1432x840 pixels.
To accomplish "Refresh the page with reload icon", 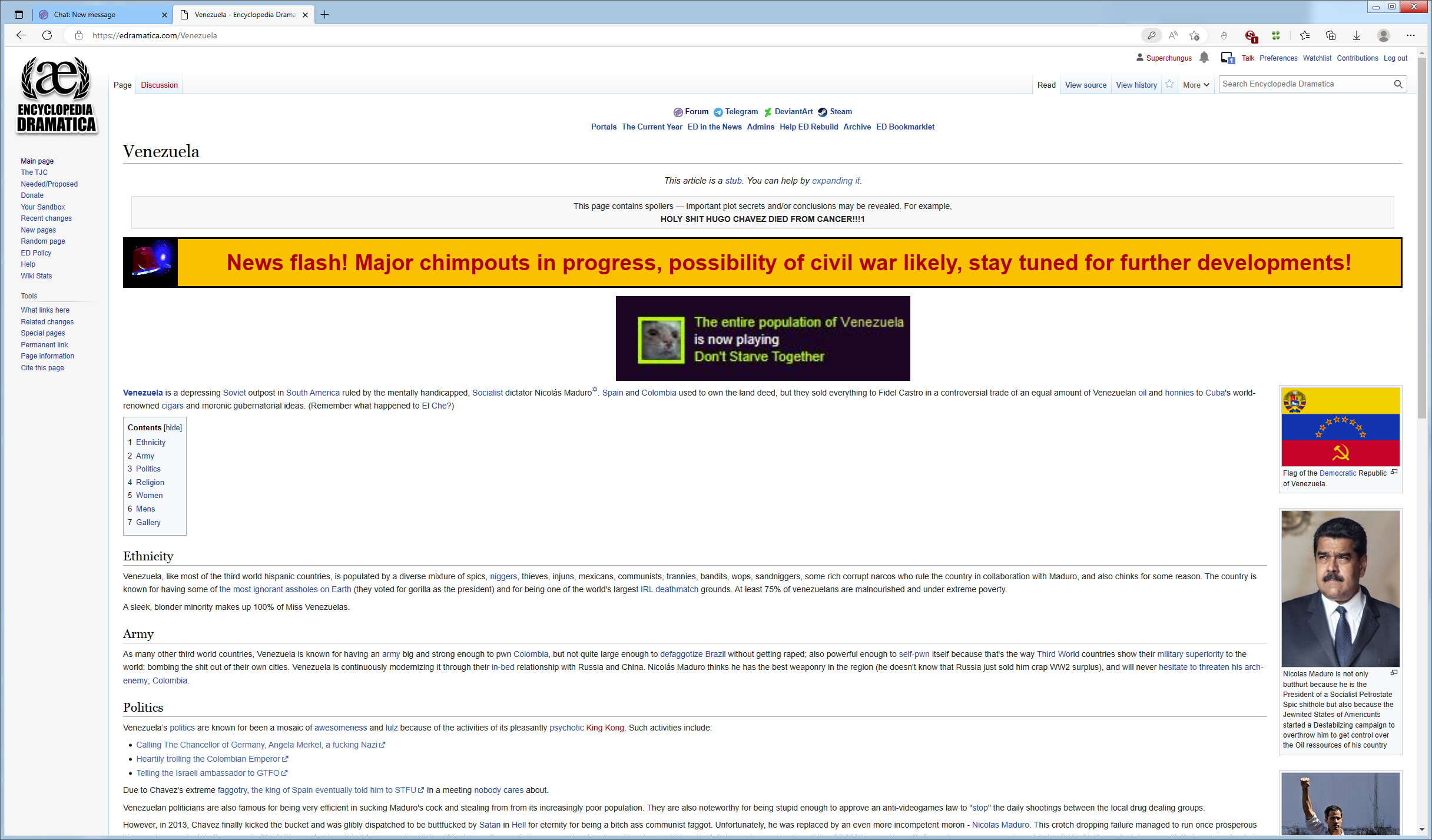I will click(47, 35).
